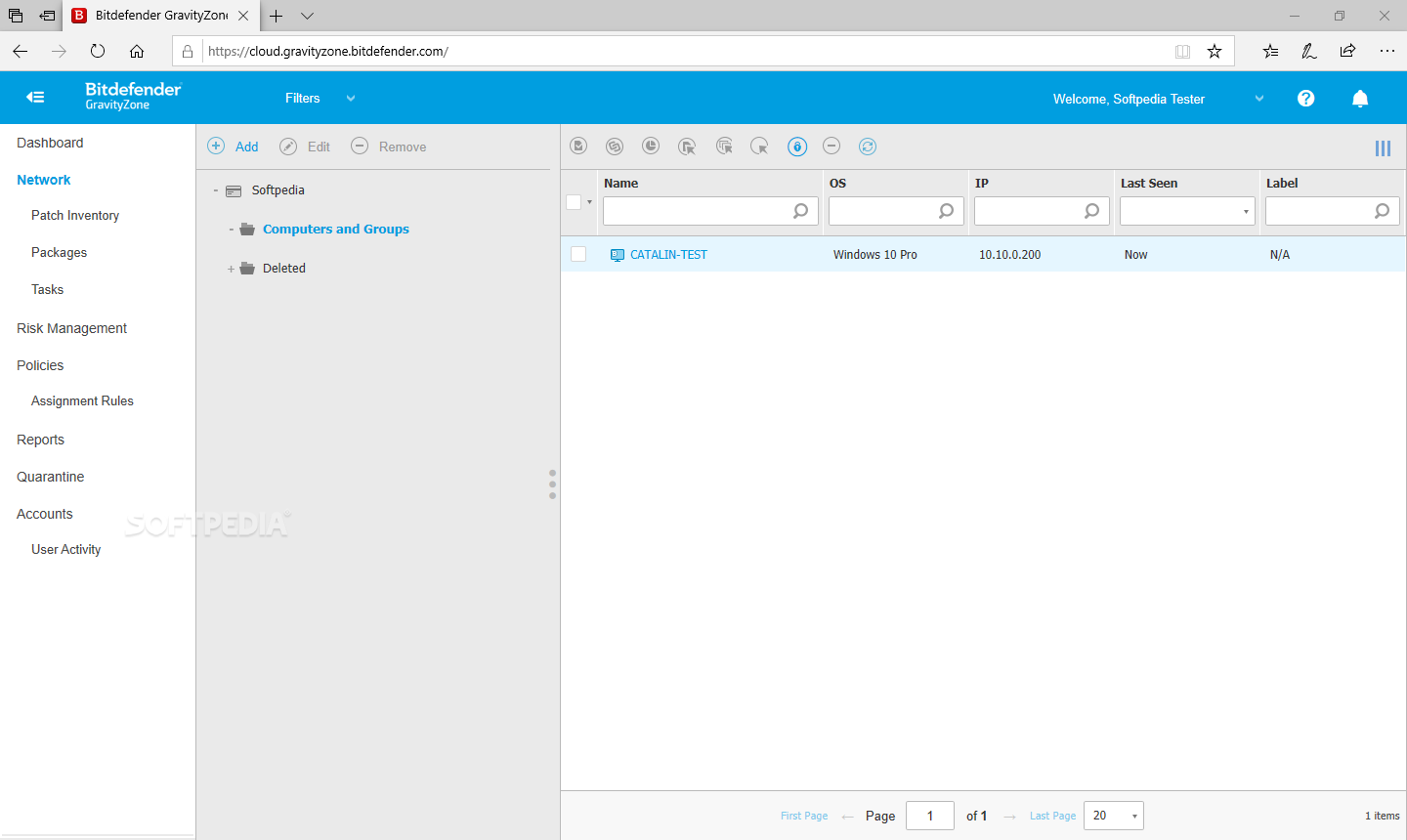The width and height of the screenshot is (1407, 840).
Task: Open the Policies section
Action: tap(40, 365)
